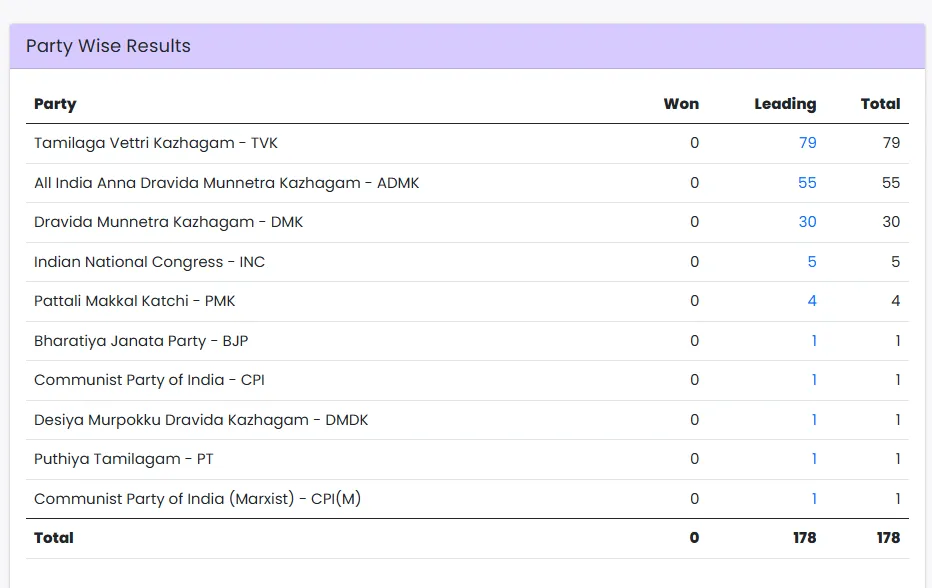This screenshot has height=588, width=932.
Task: Click the grand total won value 0
Action: [694, 538]
